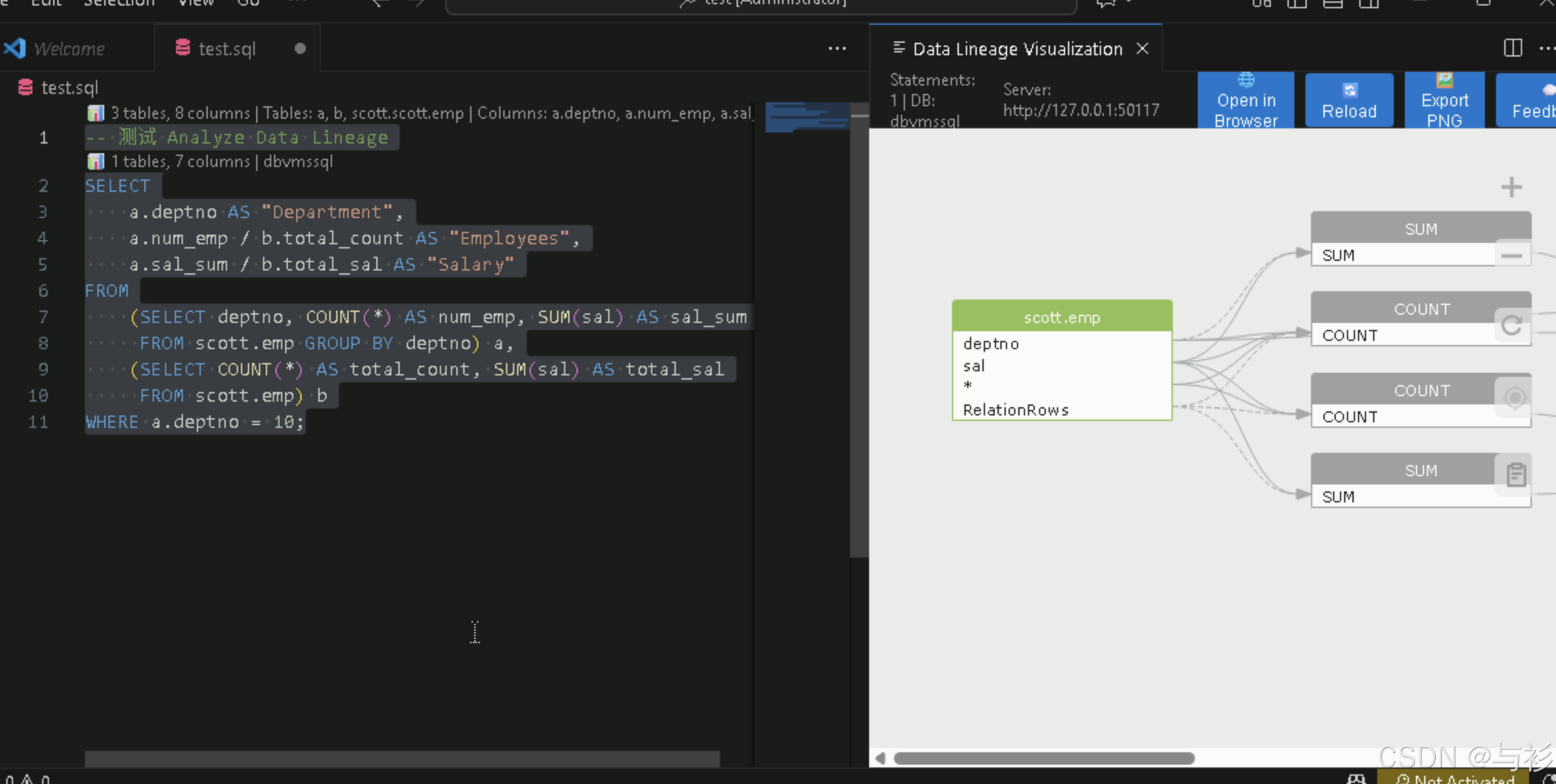Click the lineage panel horizontal scrollbar thumb
This screenshot has width=1556, height=784.
pyautogui.click(x=1043, y=758)
